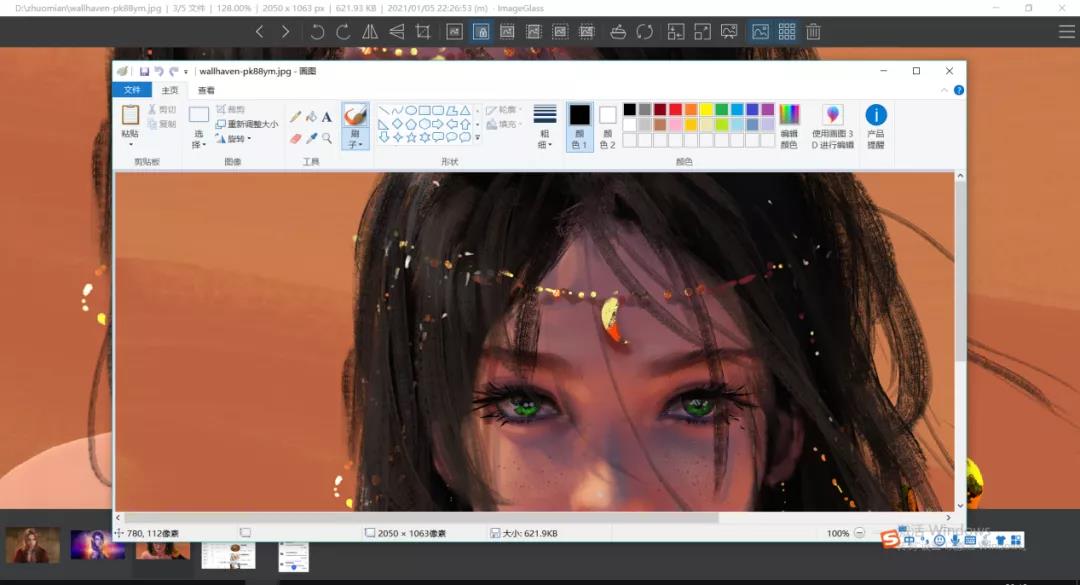
Task: Expand Paint quick access toolbar customize arrow
Action: [x=185, y=72]
